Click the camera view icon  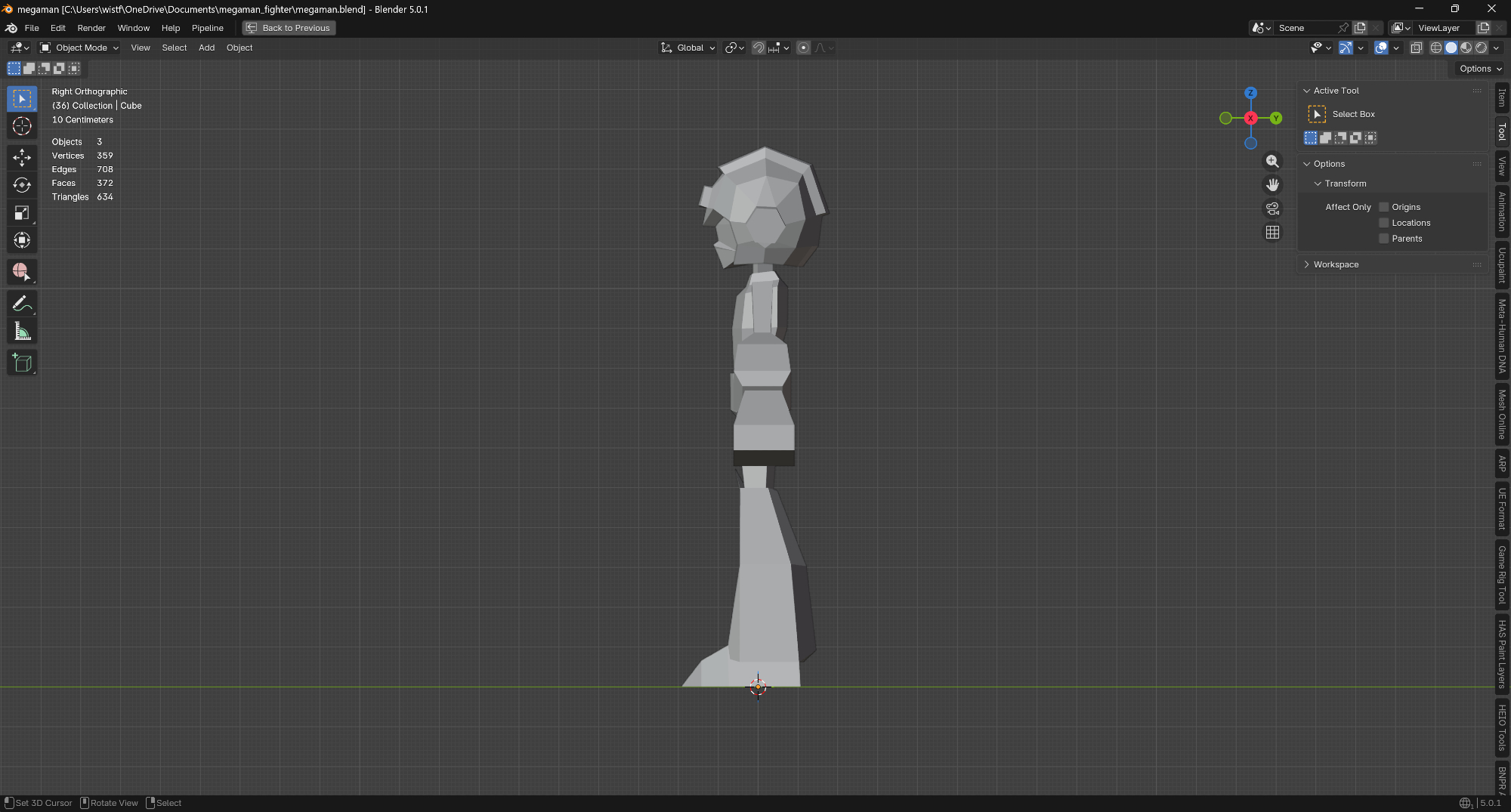tap(1272, 208)
